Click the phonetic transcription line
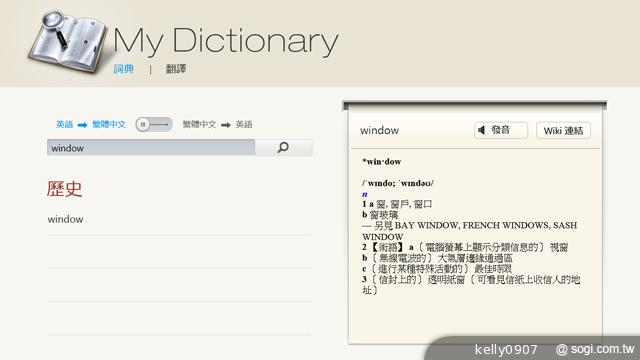 click(x=398, y=183)
